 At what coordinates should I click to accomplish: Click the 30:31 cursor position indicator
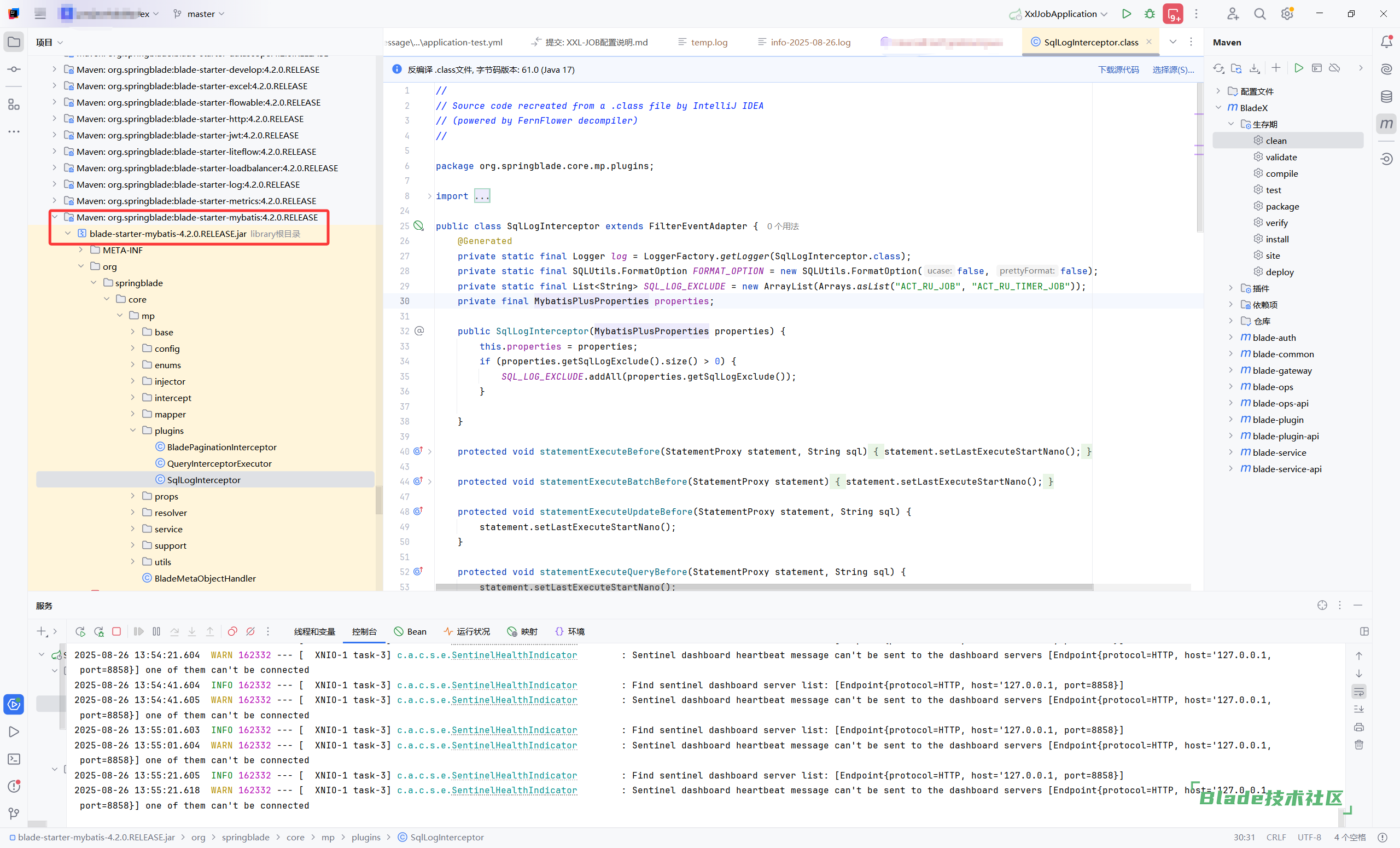pyautogui.click(x=1244, y=837)
